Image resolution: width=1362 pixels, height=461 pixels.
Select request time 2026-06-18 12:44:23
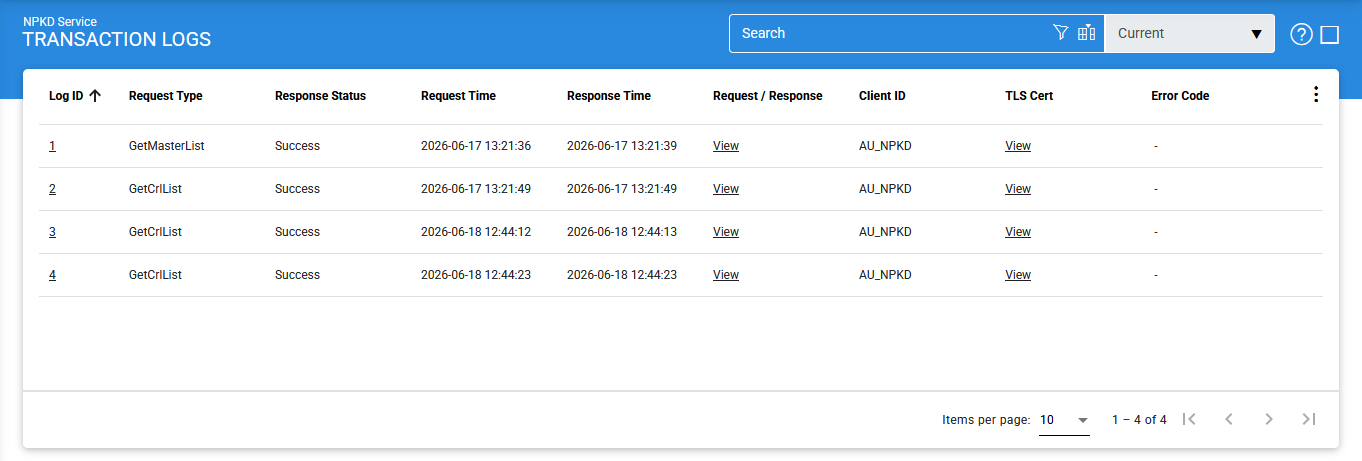[x=476, y=275]
